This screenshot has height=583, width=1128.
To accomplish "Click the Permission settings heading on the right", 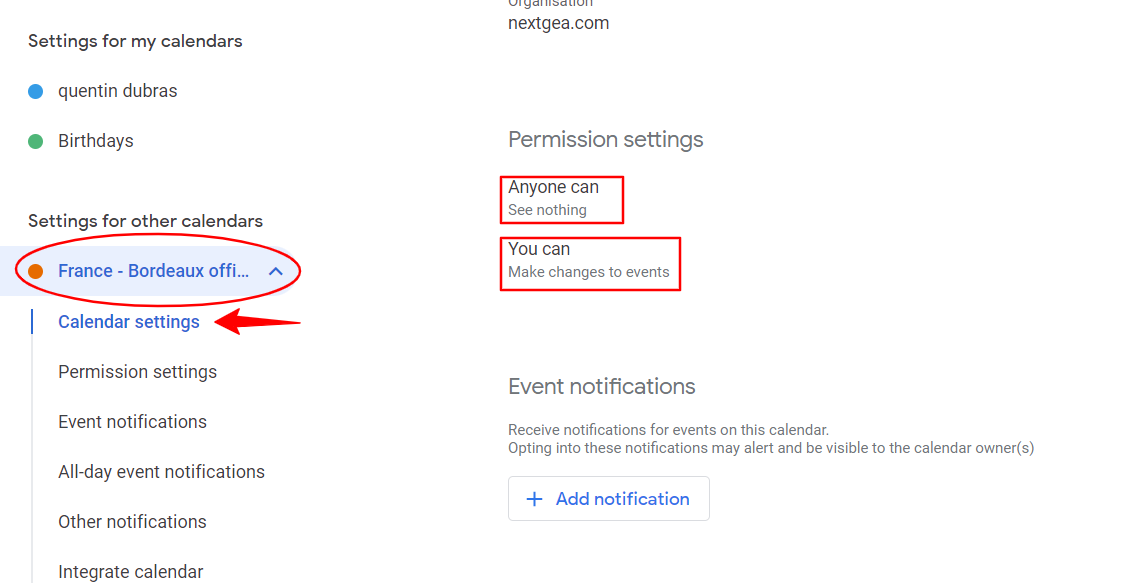I will pos(606,140).
